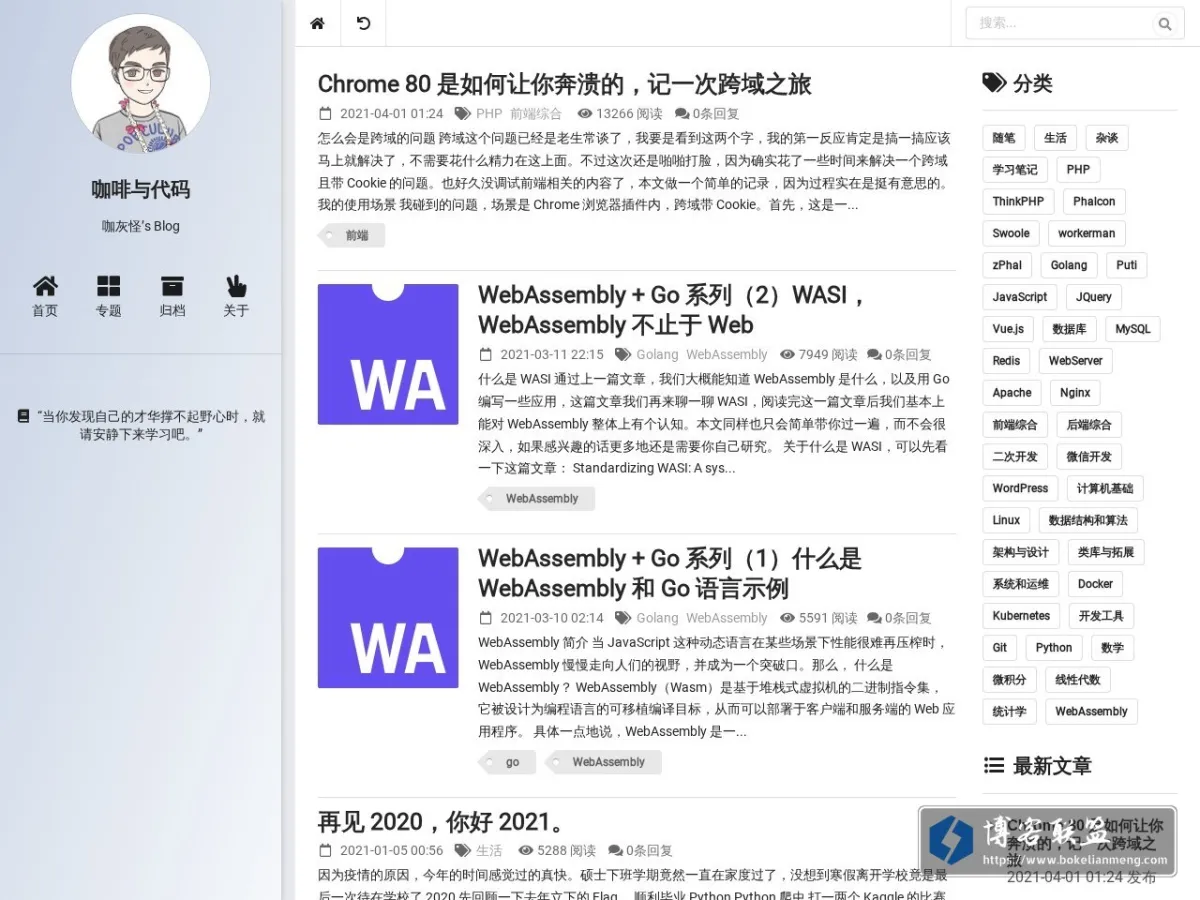Click the PHP category link in Chrome 80 meta

(x=489, y=114)
